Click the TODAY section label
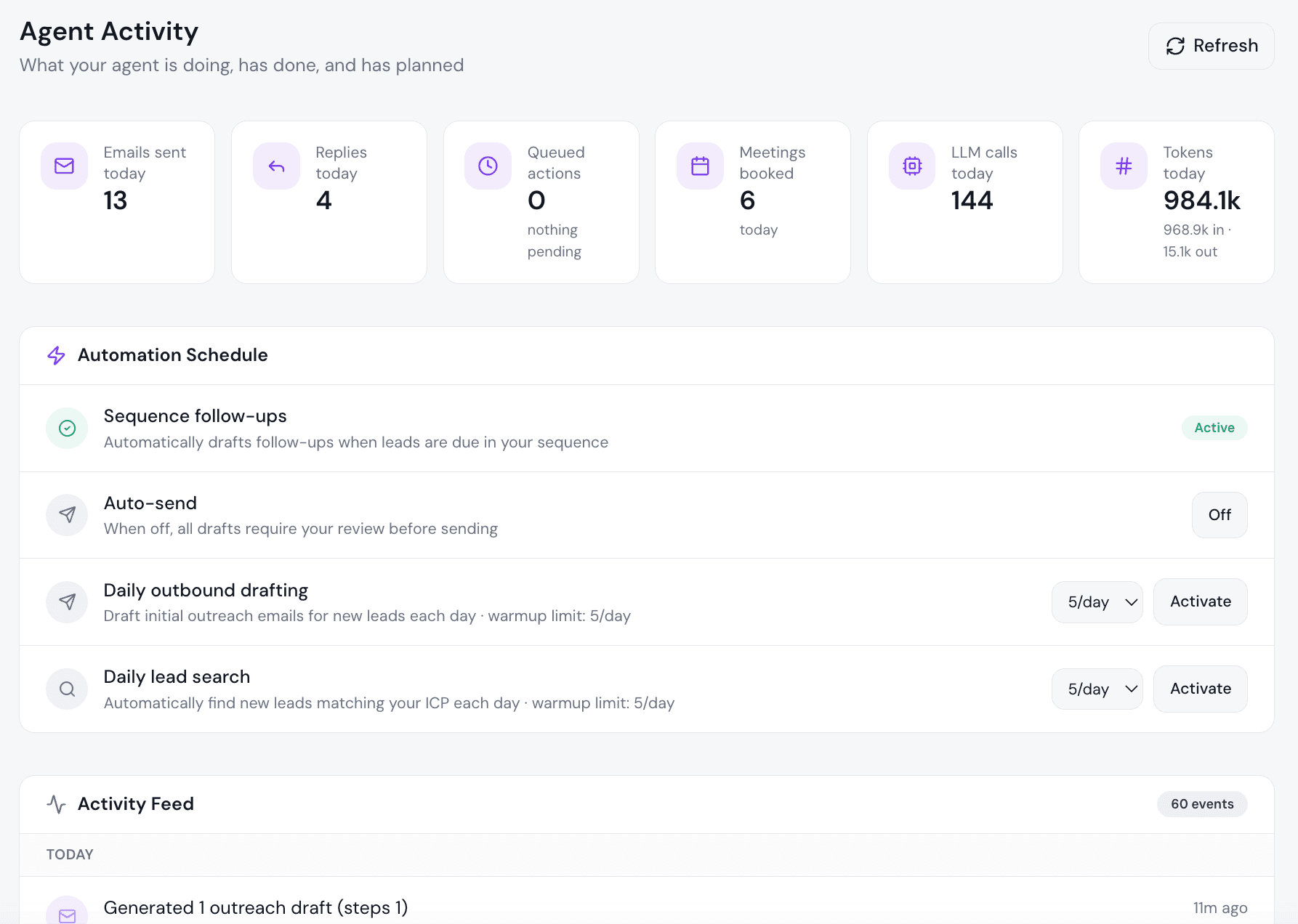Viewport: 1298px width, 924px height. 70,854
